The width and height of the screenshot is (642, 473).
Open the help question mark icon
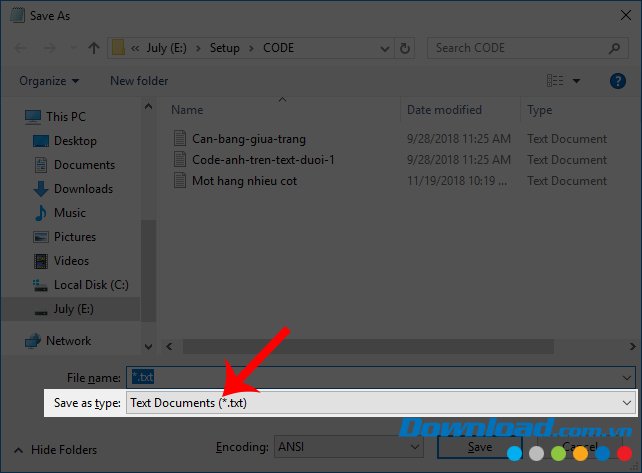617,81
